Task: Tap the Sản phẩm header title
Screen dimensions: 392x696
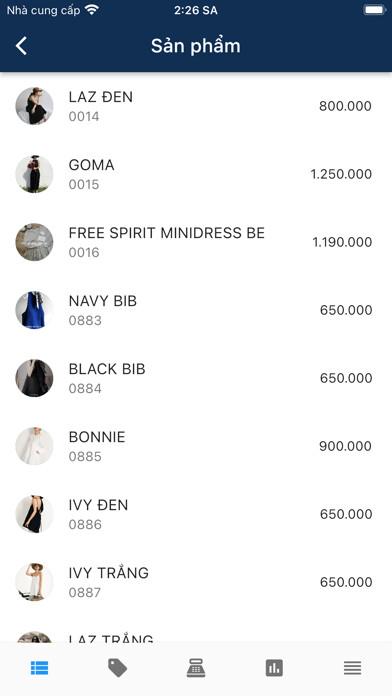Action: (x=196, y=46)
